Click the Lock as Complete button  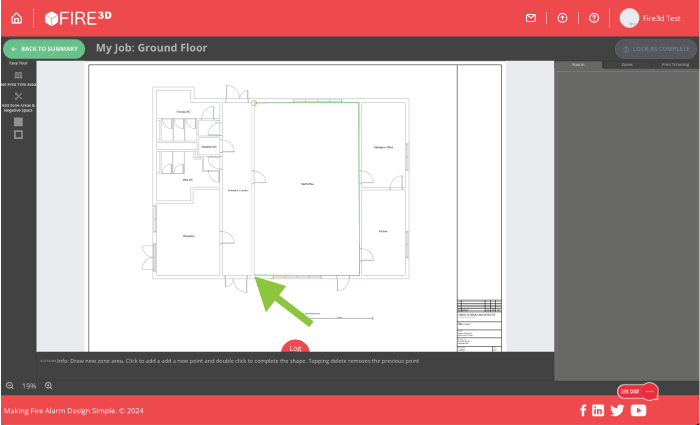point(655,48)
